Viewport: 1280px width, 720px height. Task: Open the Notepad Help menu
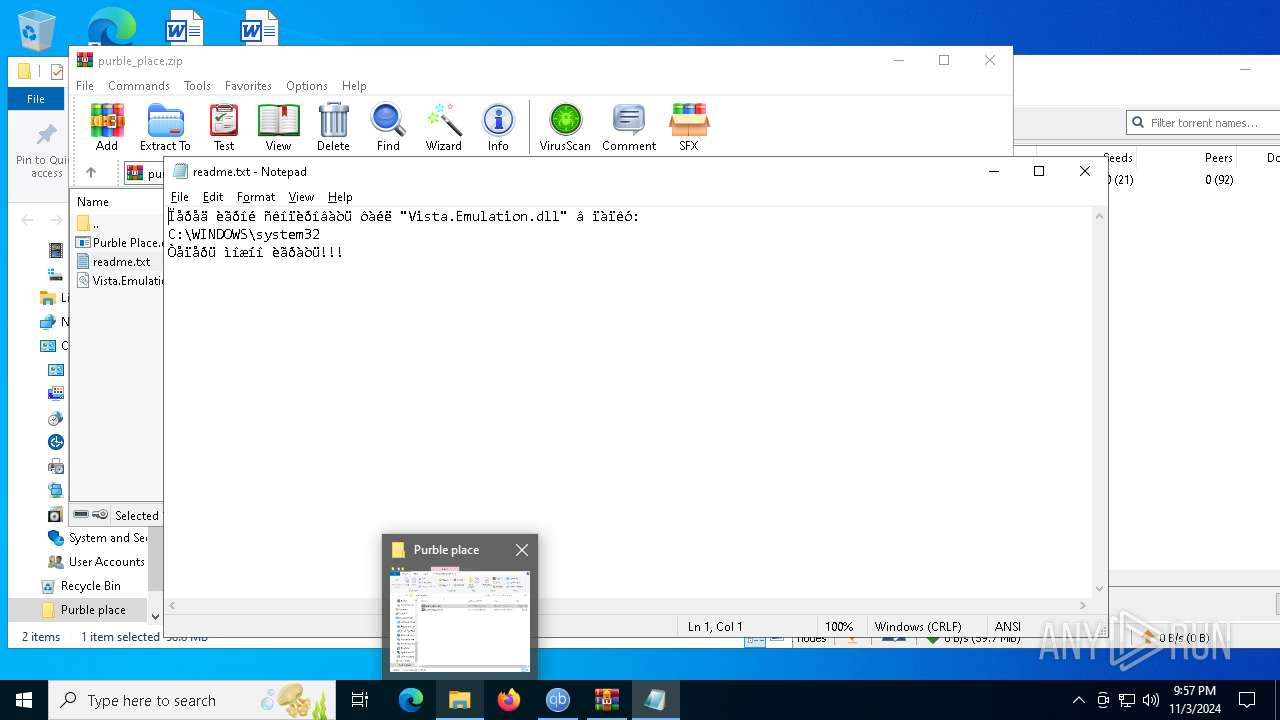340,197
